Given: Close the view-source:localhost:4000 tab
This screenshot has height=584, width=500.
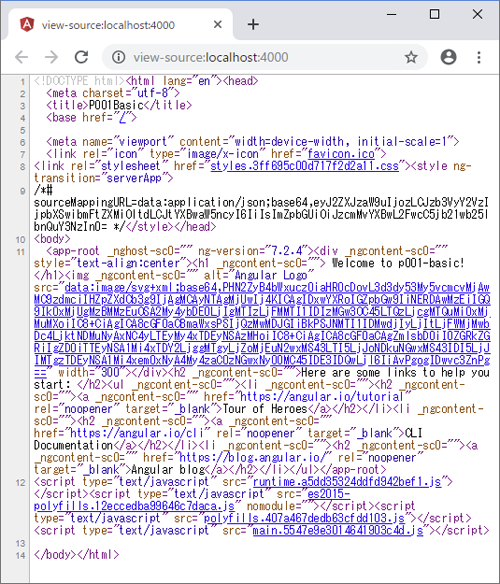Looking at the screenshot, I should coord(218,25).
